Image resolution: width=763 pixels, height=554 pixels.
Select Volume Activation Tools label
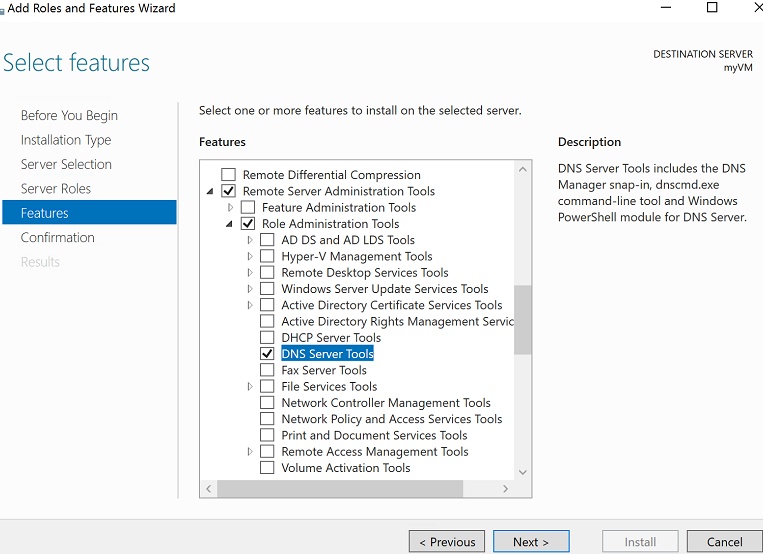345,468
